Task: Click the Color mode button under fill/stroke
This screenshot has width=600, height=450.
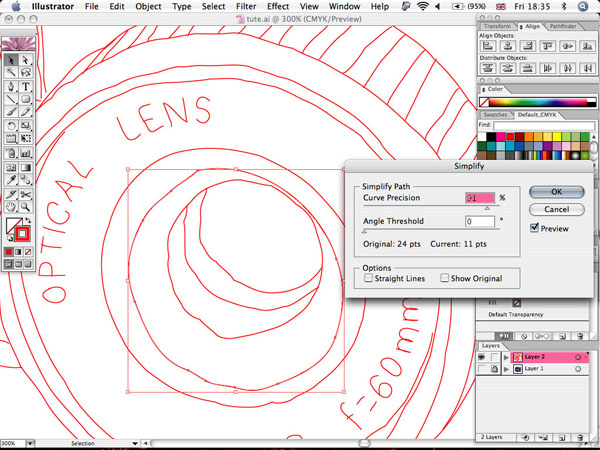Action: [9, 252]
